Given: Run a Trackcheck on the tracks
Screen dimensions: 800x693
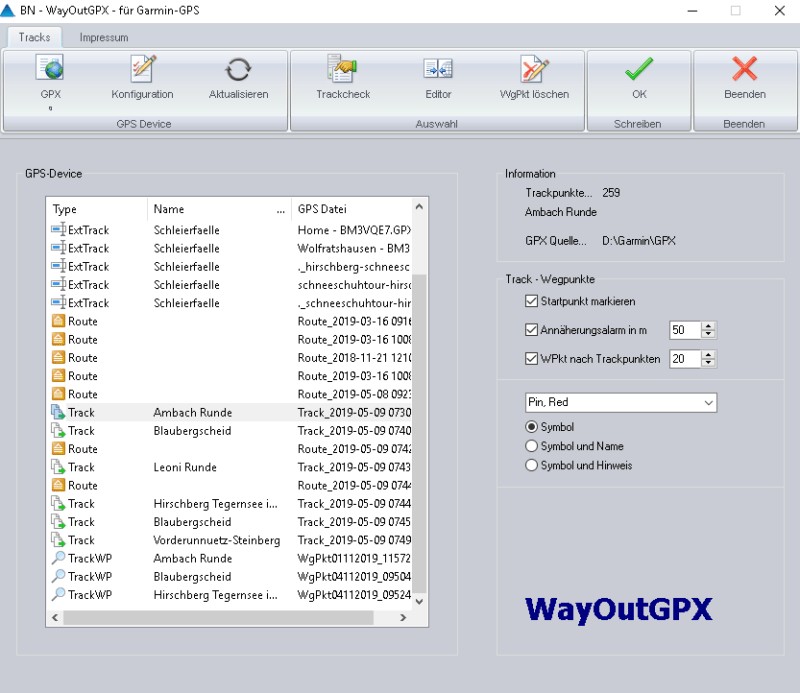Looking at the screenshot, I should pyautogui.click(x=341, y=70).
